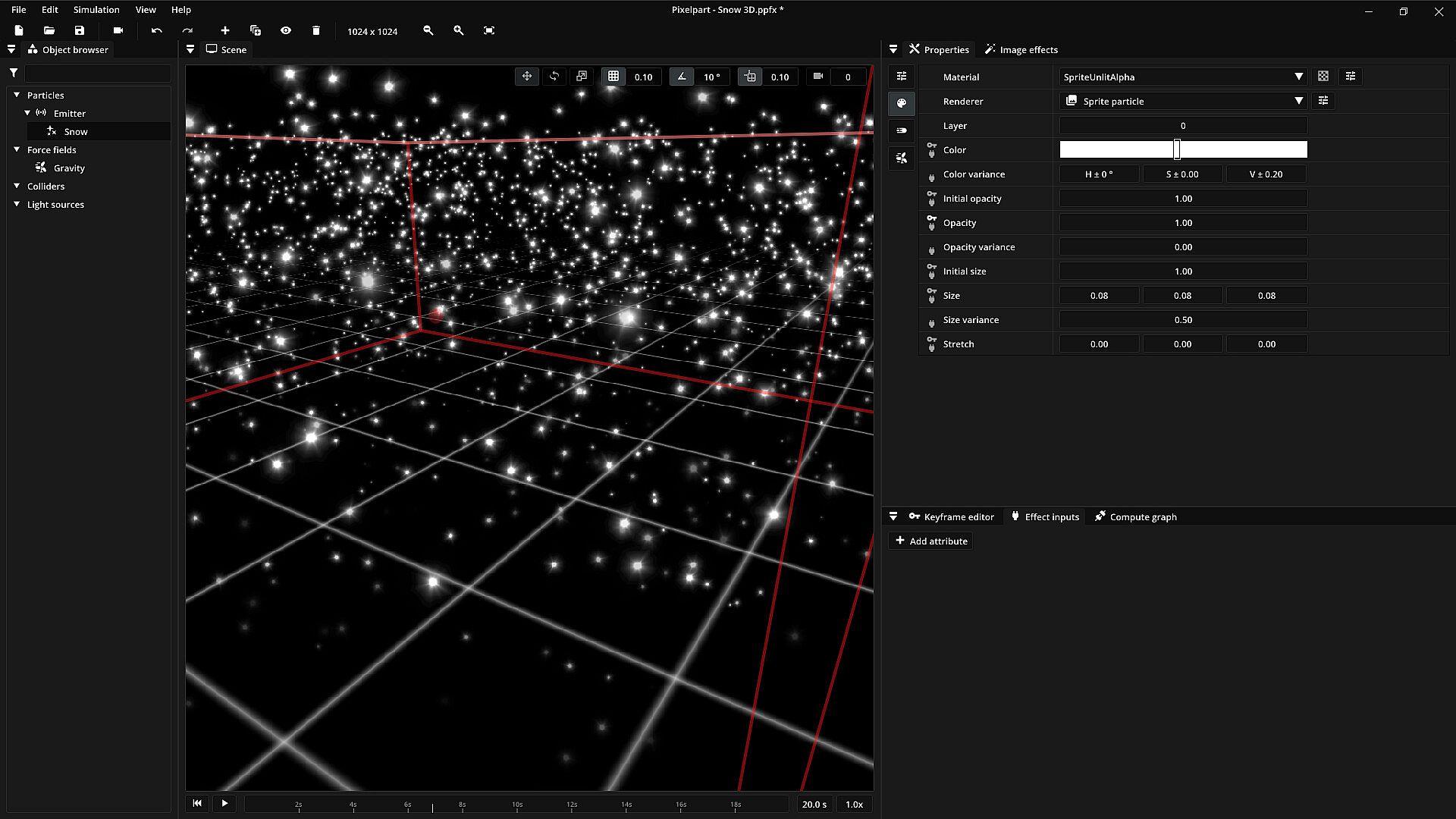Select the rotate tool in scene toolbar
The image size is (1456, 819).
pos(554,77)
